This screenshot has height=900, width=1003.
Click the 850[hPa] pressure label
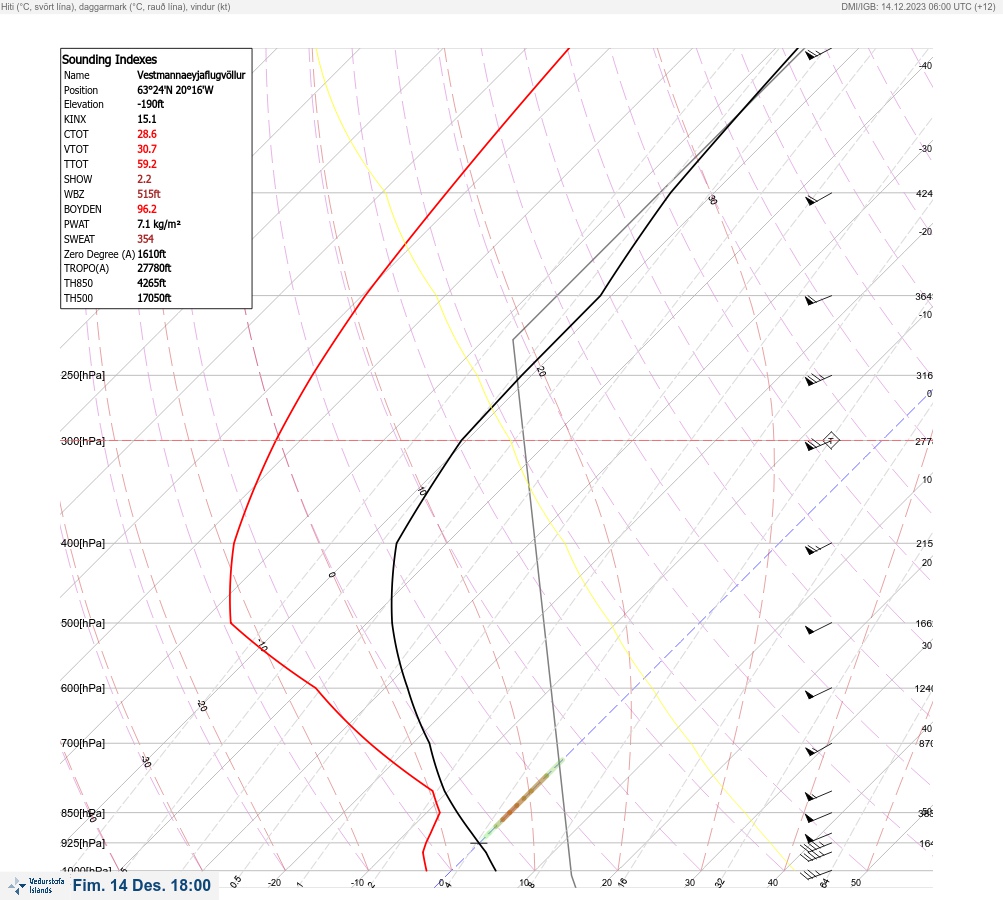pos(83,813)
